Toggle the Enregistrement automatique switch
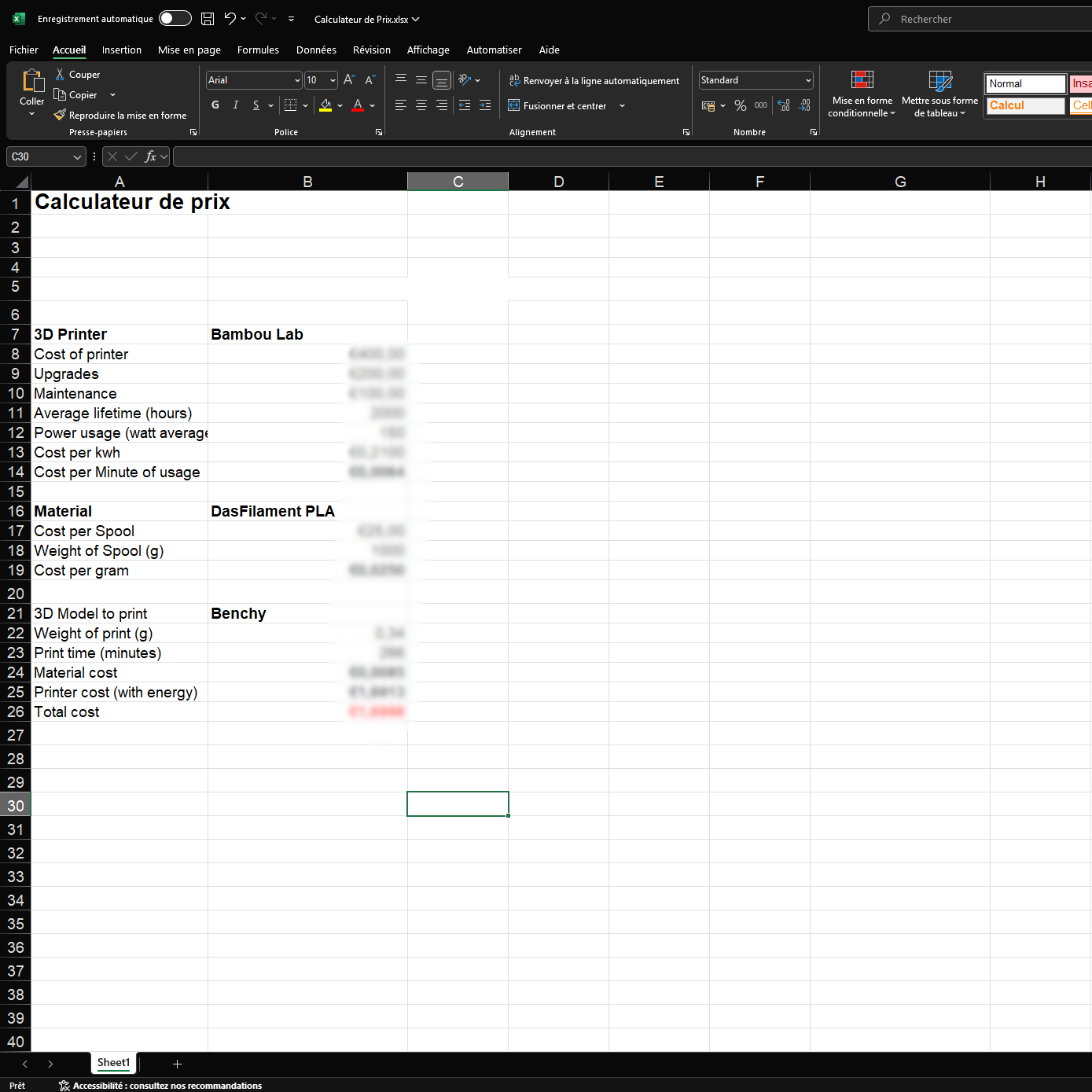This screenshot has height=1092, width=1092. [x=175, y=19]
